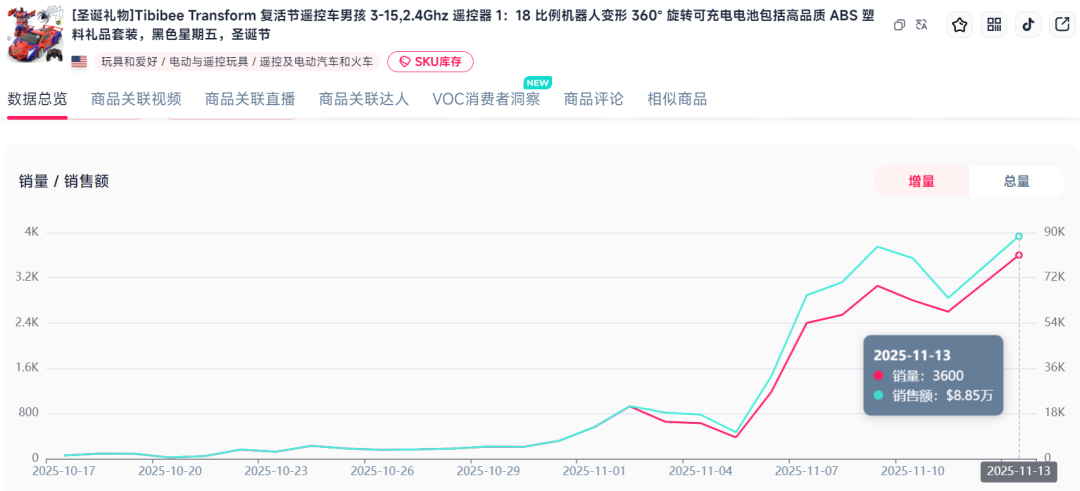
Task: Select the 数据总览 tab
Action: click(x=38, y=99)
